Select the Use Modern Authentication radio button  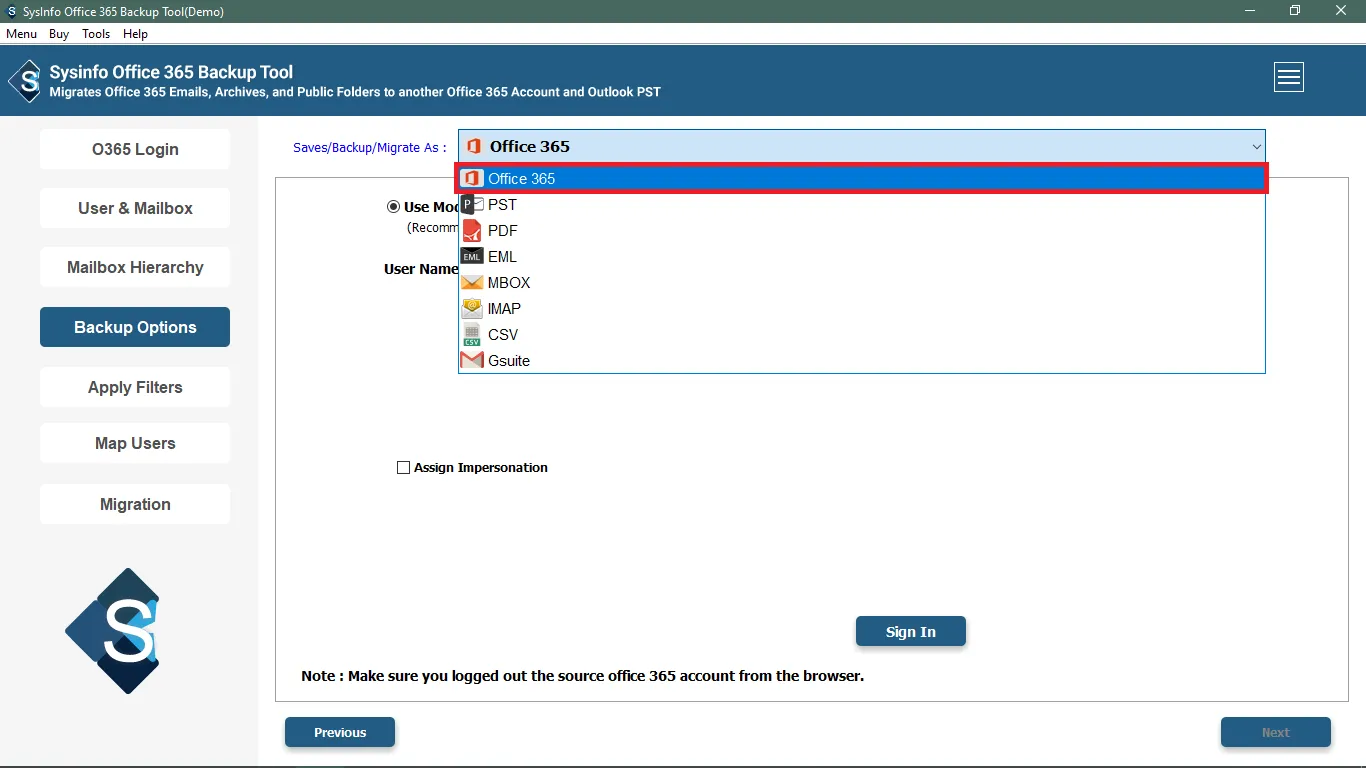point(394,207)
